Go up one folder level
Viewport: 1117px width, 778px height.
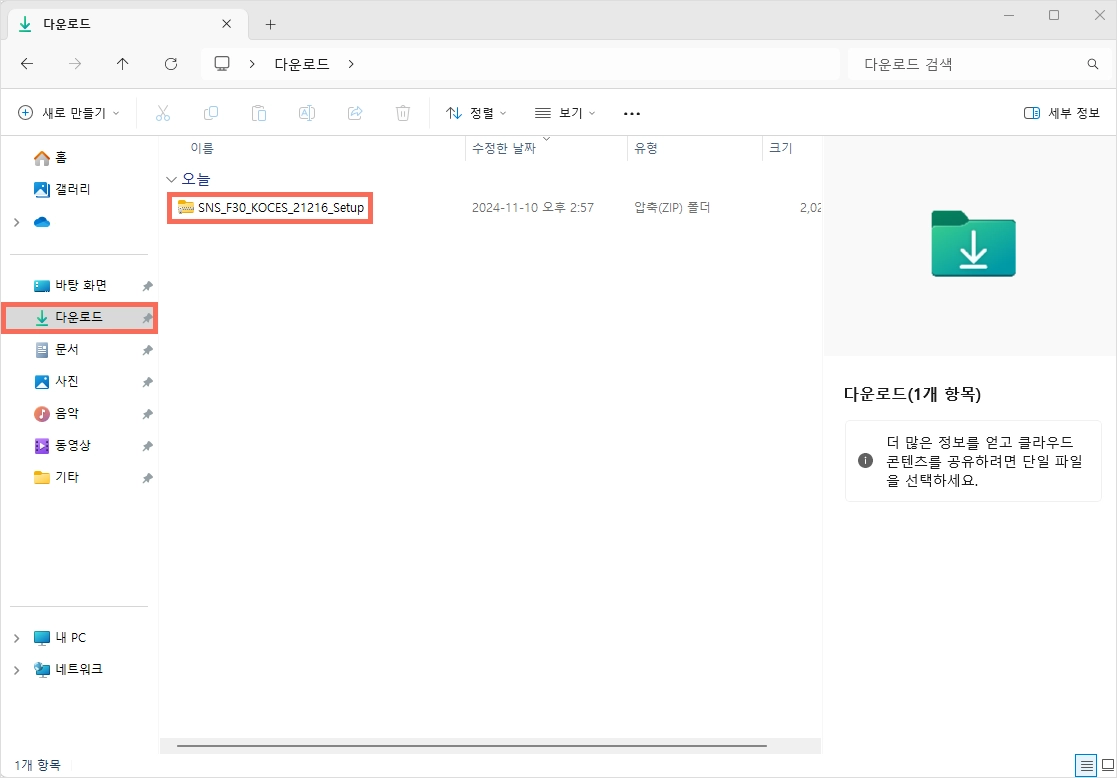[x=123, y=64]
